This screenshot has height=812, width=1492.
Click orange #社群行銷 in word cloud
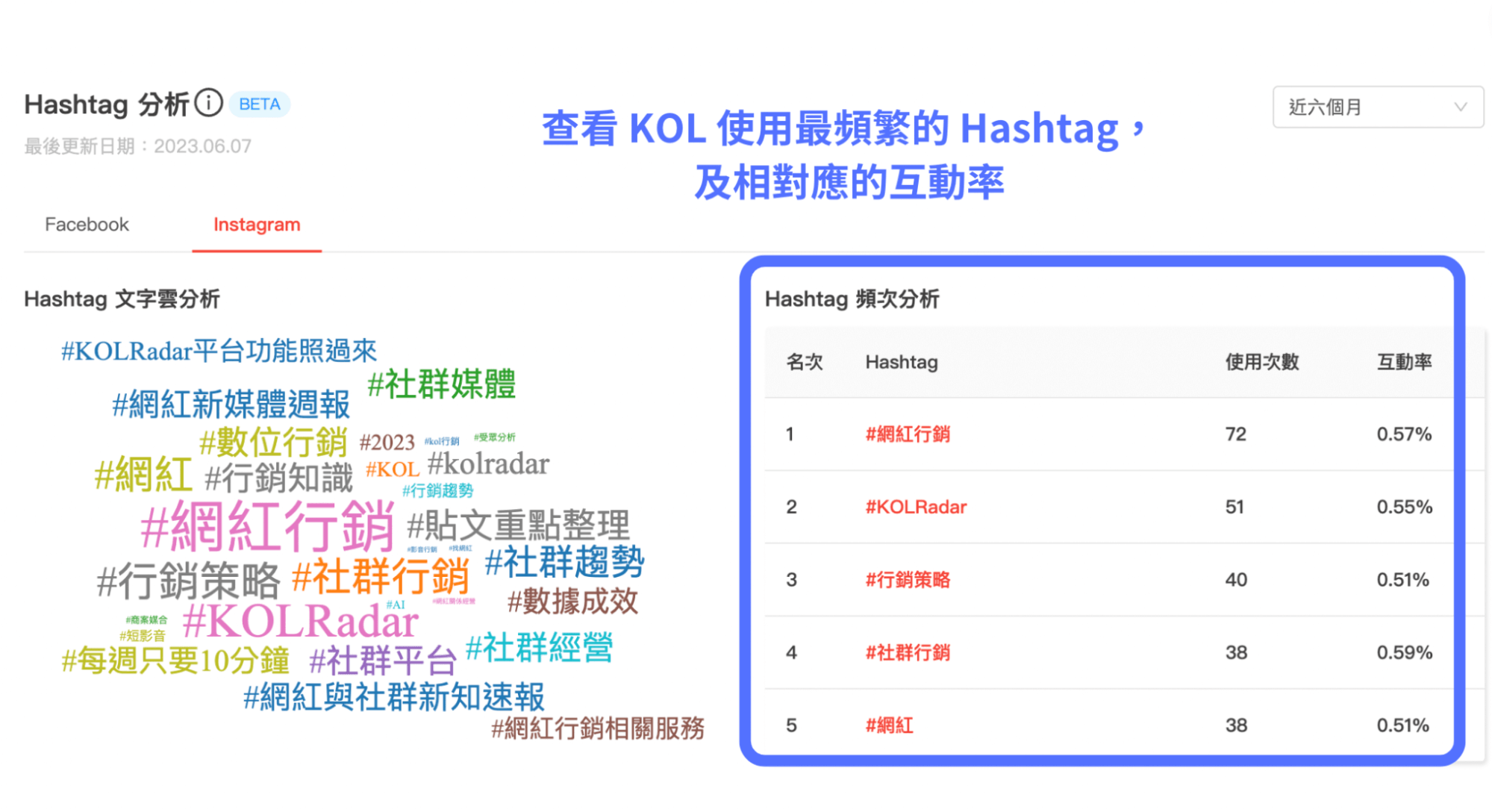pyautogui.click(x=380, y=576)
